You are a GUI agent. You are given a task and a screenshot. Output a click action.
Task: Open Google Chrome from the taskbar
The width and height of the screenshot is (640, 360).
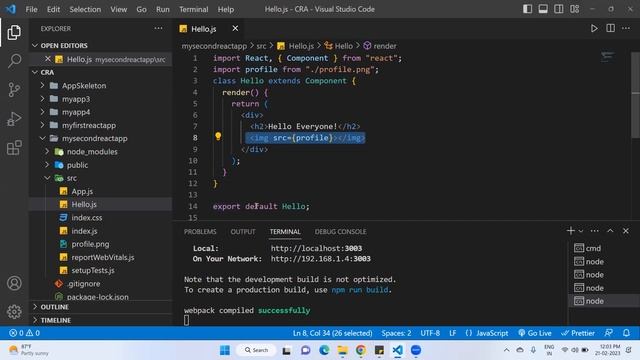tap(360, 350)
